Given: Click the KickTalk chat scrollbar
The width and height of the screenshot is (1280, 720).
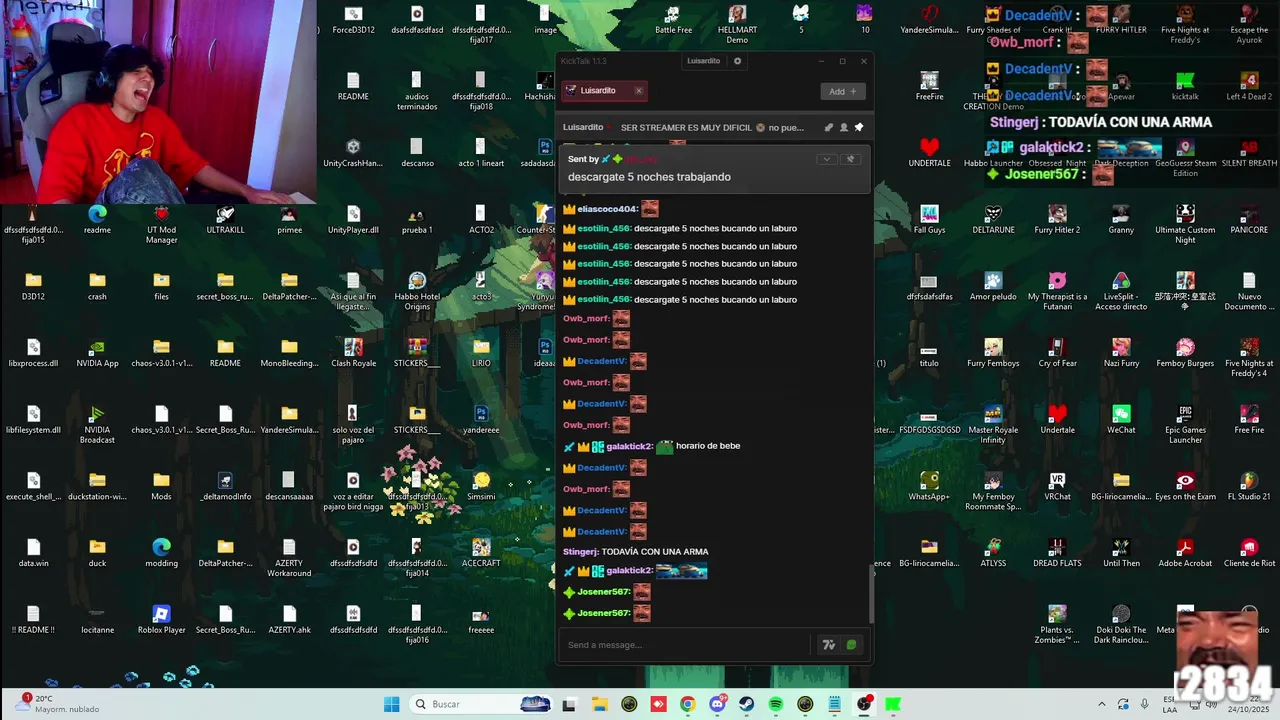Looking at the screenshot, I should [x=870, y=593].
